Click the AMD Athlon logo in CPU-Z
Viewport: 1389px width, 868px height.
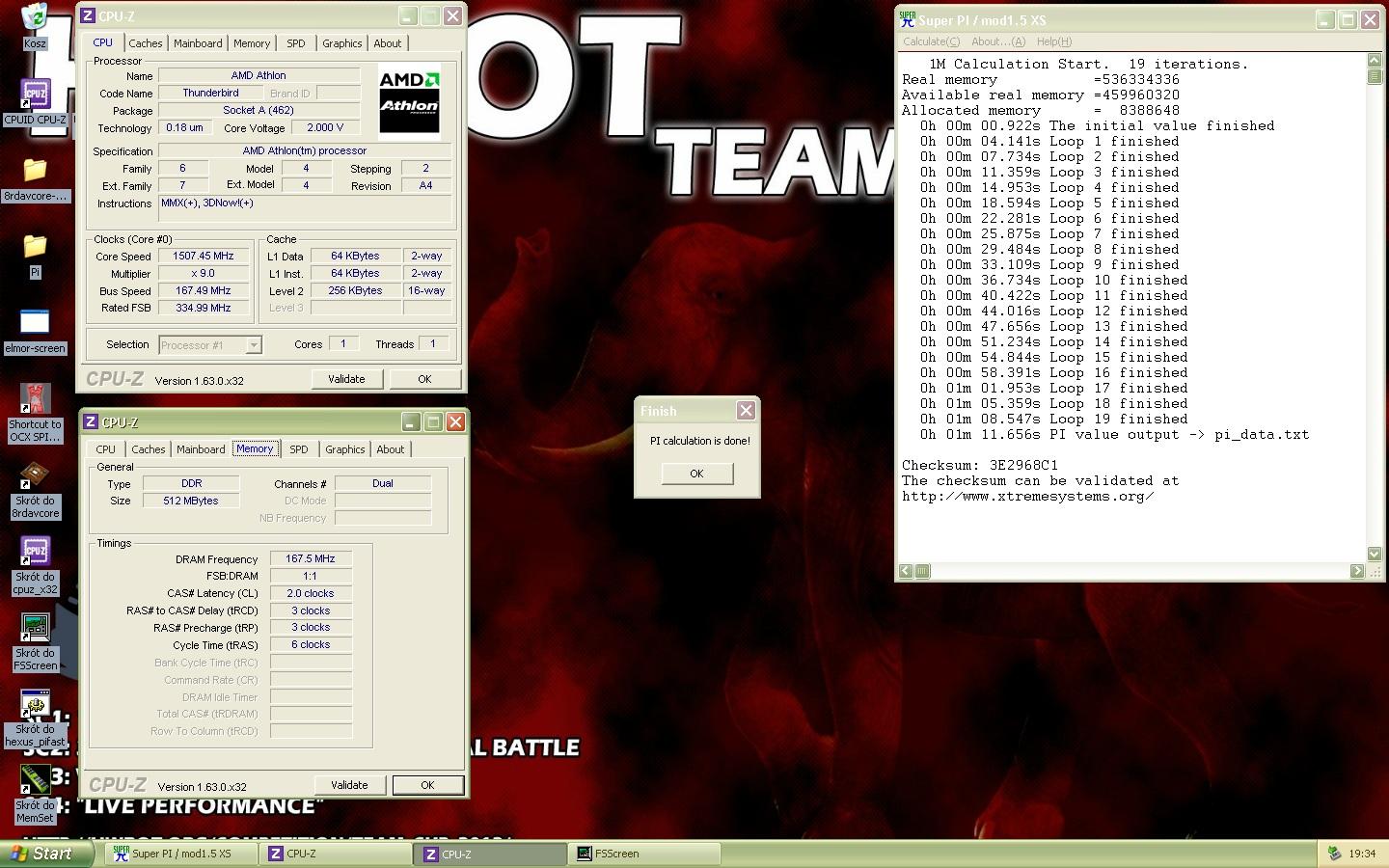(x=409, y=103)
